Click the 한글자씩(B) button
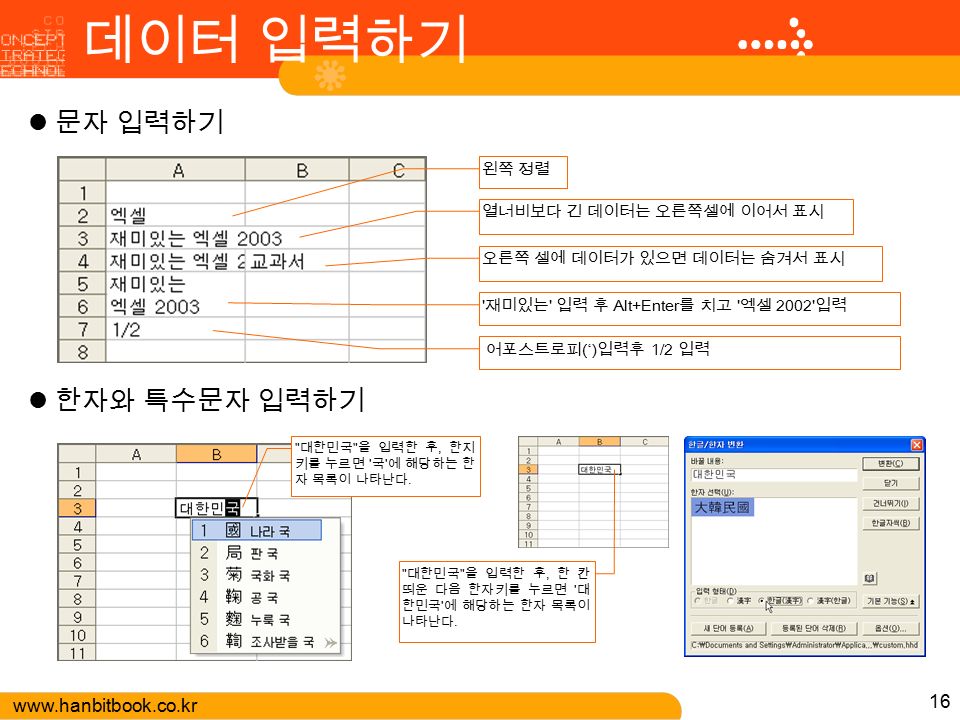Image resolution: width=960 pixels, height=720 pixels. click(x=891, y=523)
